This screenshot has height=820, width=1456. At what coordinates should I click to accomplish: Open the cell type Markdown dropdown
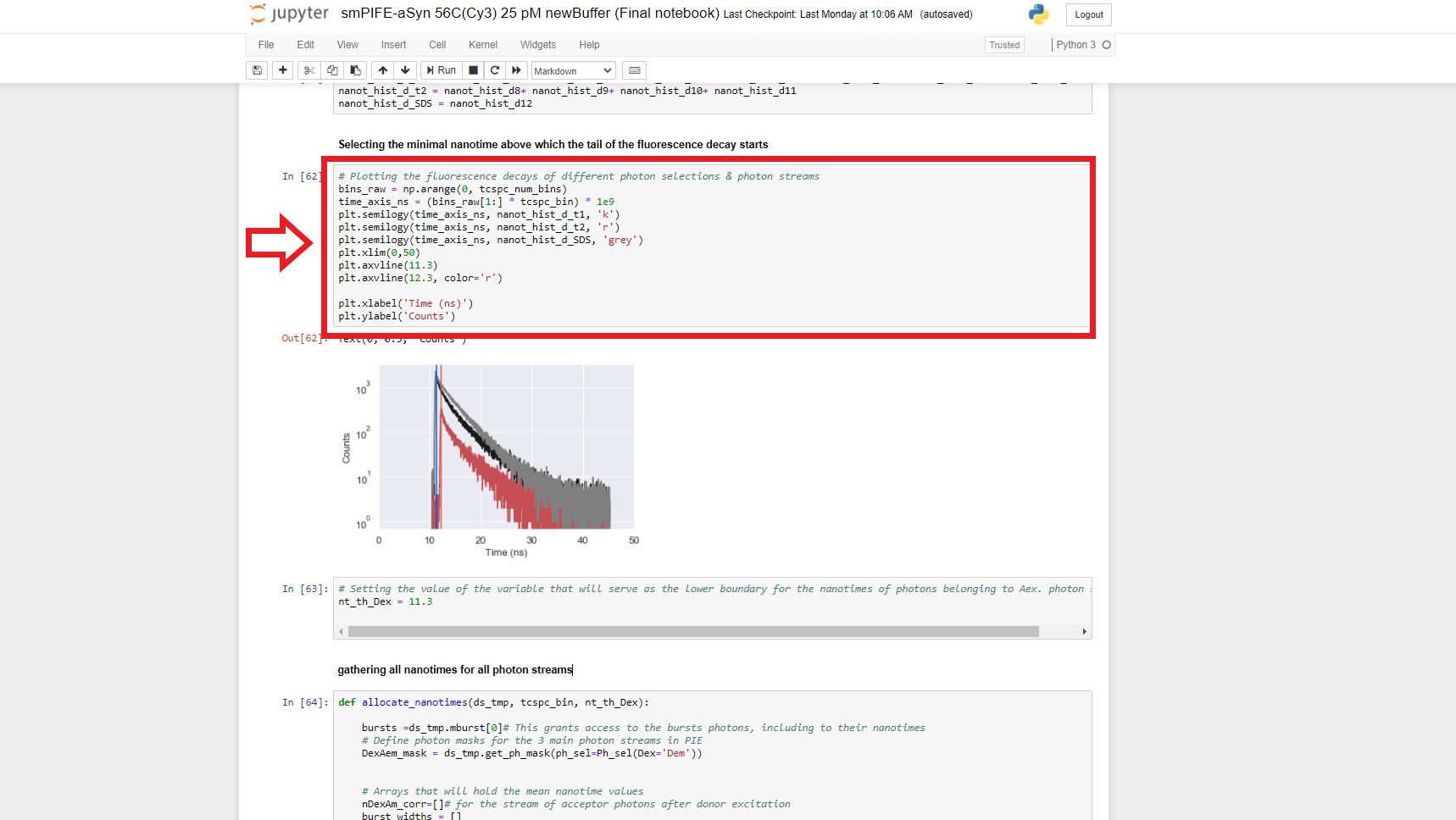[573, 71]
